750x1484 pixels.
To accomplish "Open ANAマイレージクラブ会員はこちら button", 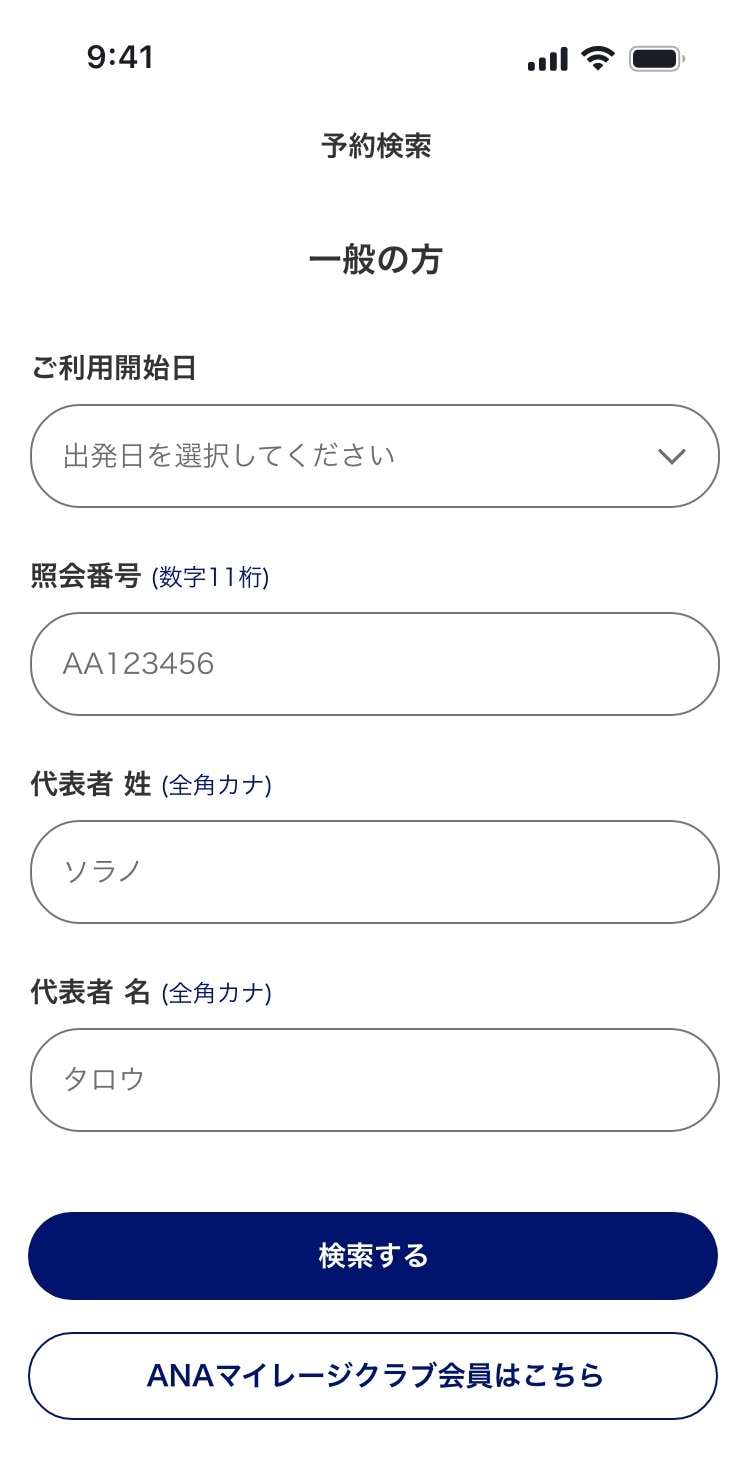I will [x=373, y=1376].
